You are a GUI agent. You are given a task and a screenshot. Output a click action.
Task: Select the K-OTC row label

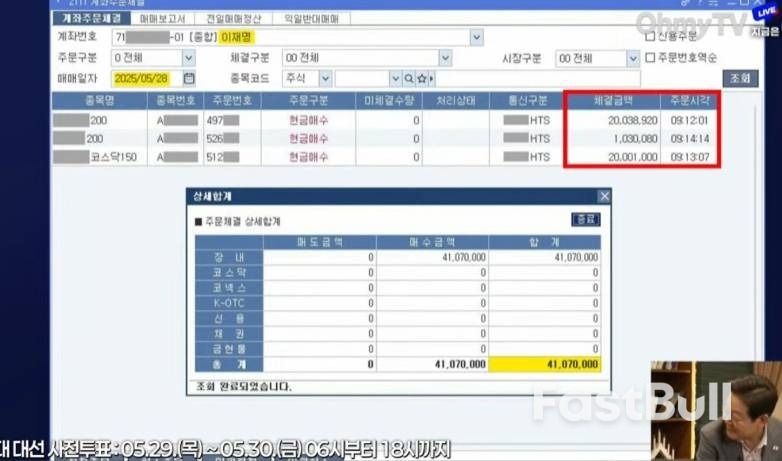pos(229,303)
